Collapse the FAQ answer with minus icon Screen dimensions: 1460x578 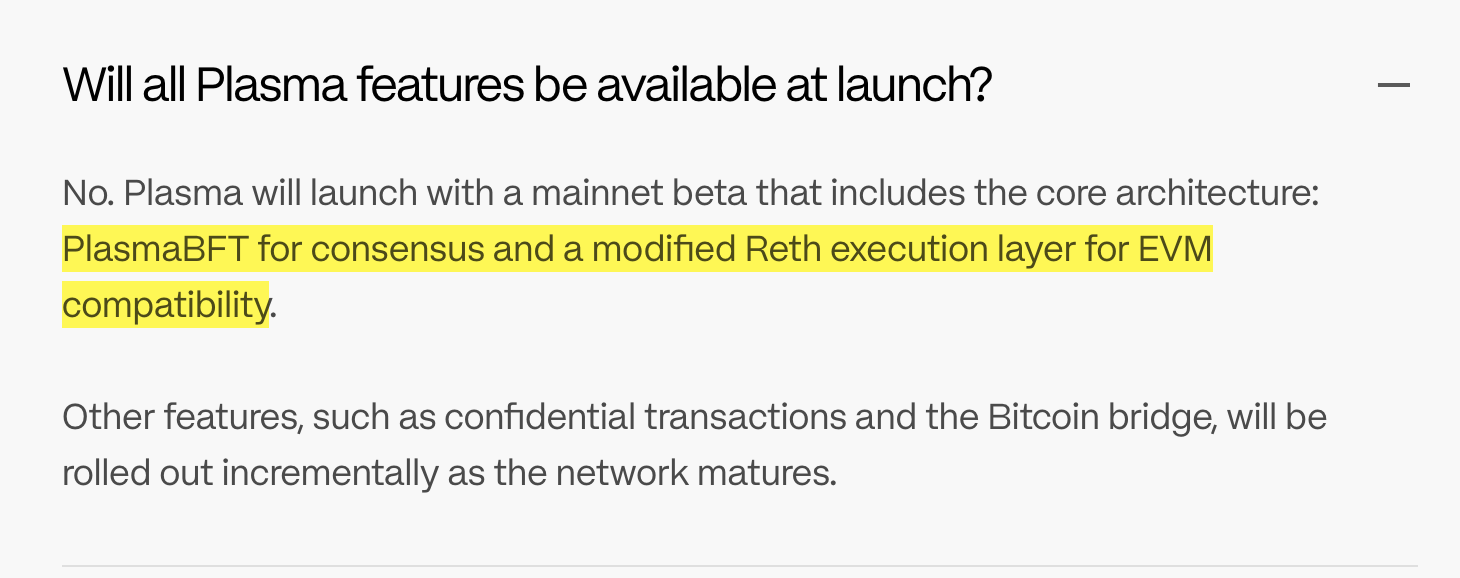point(1393,86)
